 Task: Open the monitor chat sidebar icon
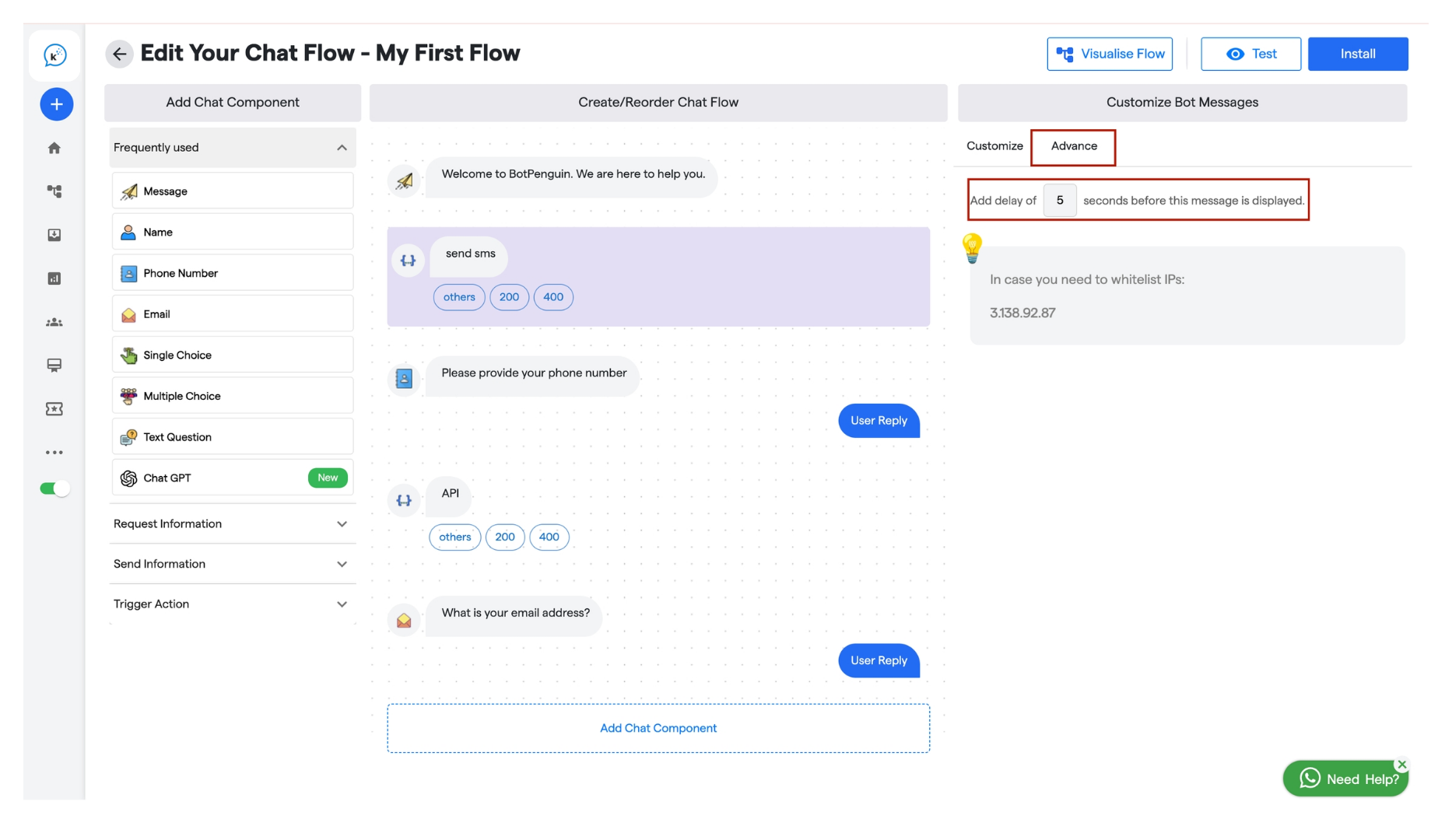pyautogui.click(x=54, y=366)
